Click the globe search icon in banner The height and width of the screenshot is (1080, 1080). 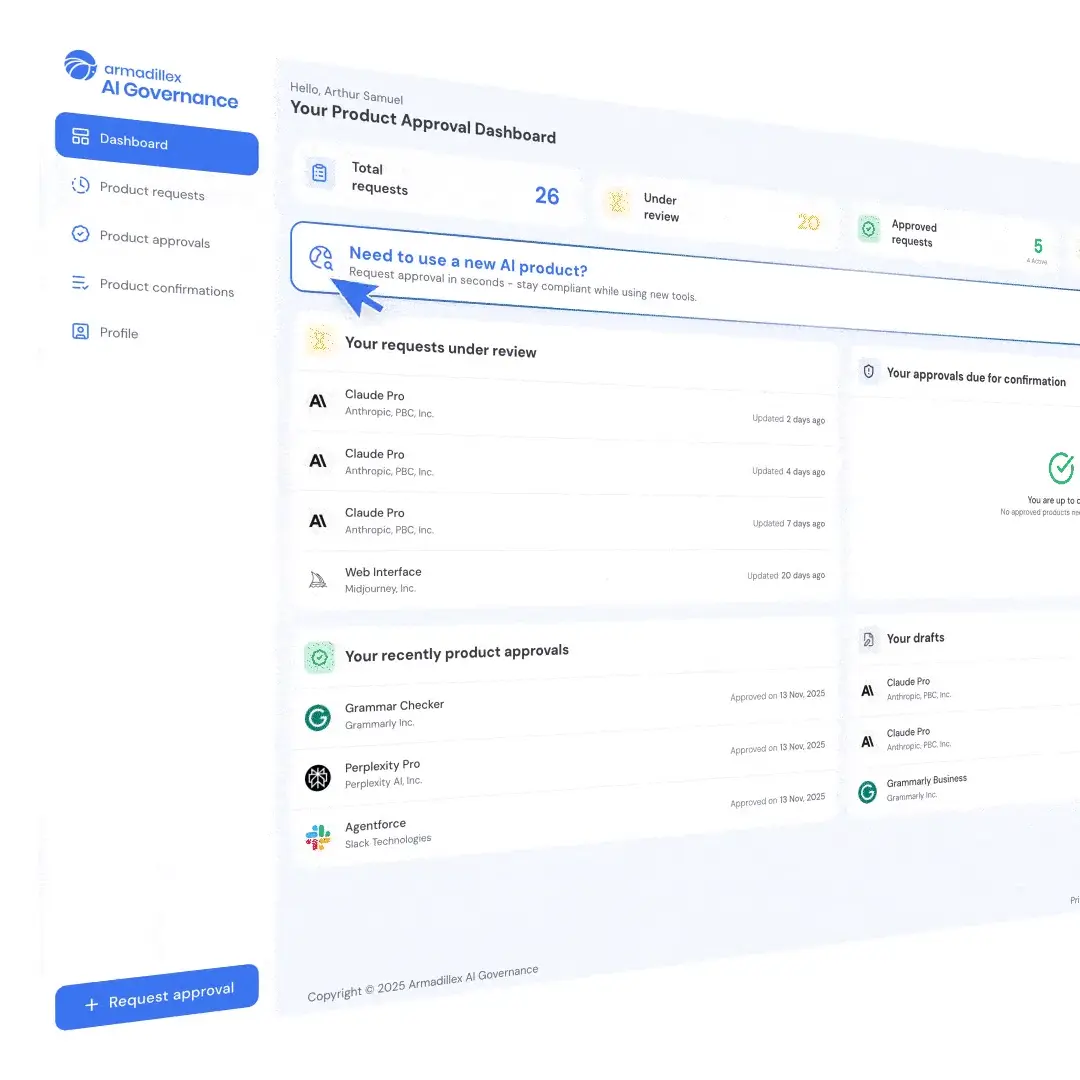[320, 258]
